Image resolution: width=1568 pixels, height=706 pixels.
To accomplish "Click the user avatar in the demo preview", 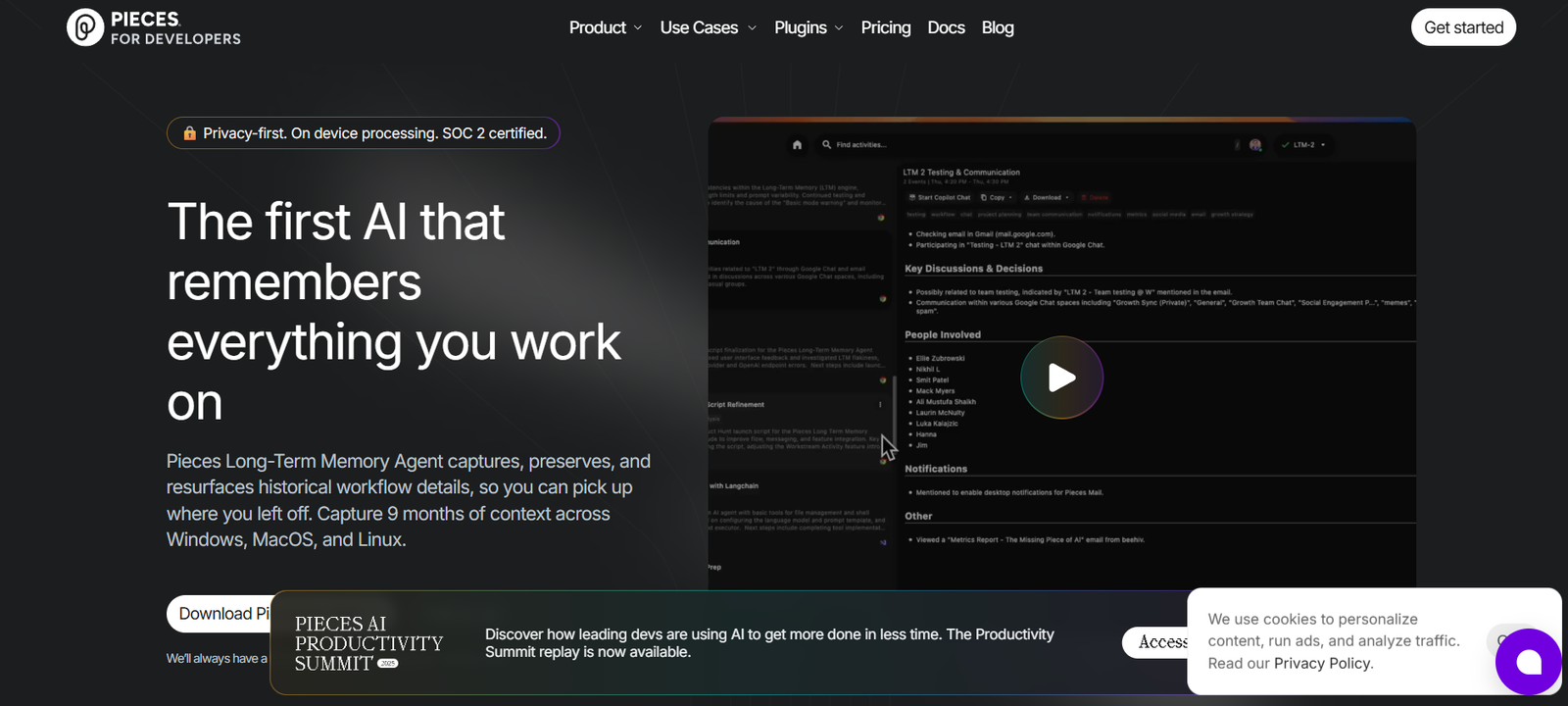I will [1255, 145].
